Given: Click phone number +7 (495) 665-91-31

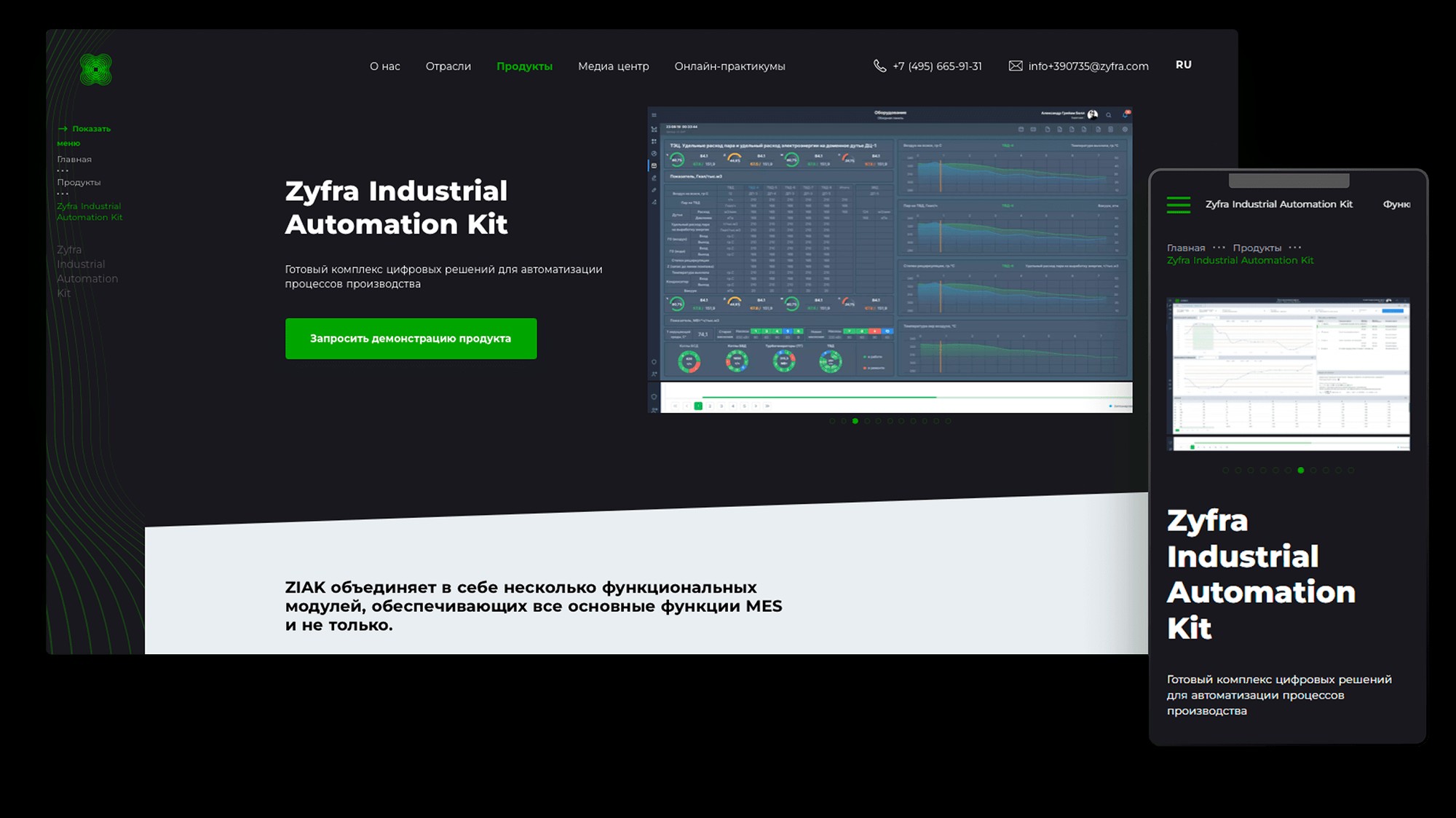Looking at the screenshot, I should pyautogui.click(x=937, y=66).
